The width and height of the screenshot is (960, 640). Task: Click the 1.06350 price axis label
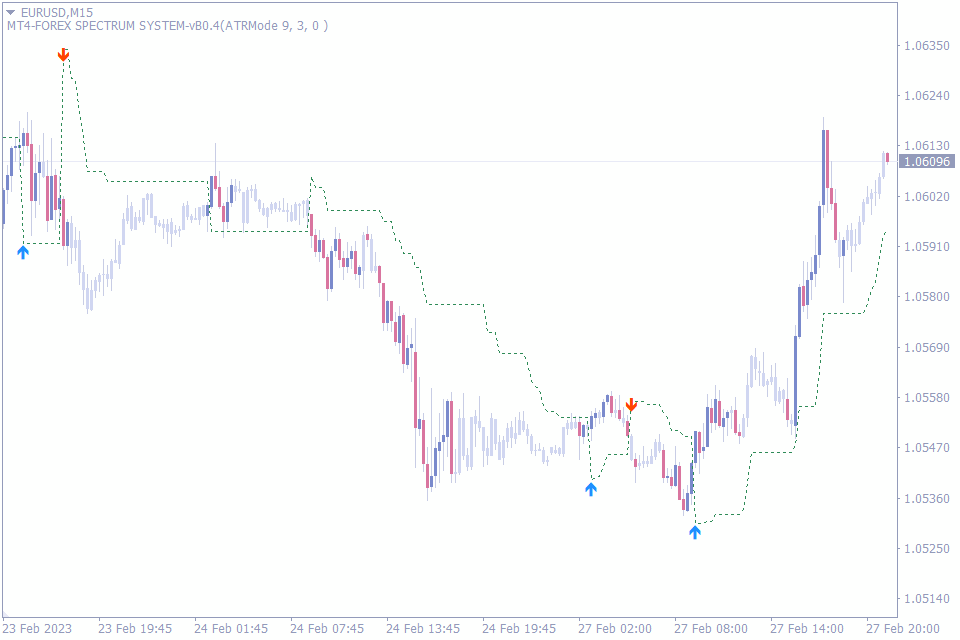(x=926, y=46)
